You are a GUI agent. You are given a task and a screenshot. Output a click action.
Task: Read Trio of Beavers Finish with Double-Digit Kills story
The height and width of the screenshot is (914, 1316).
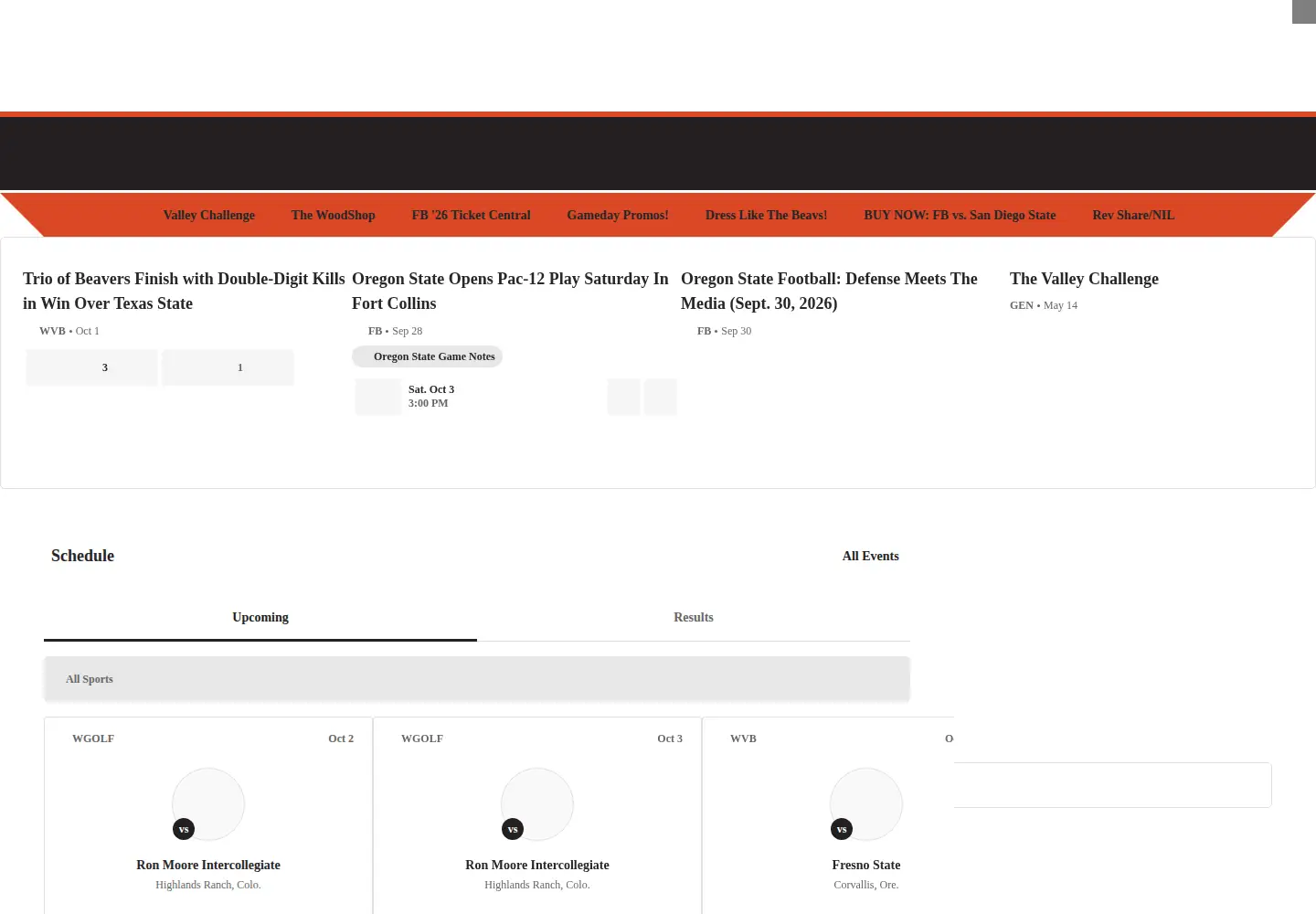coord(184,291)
